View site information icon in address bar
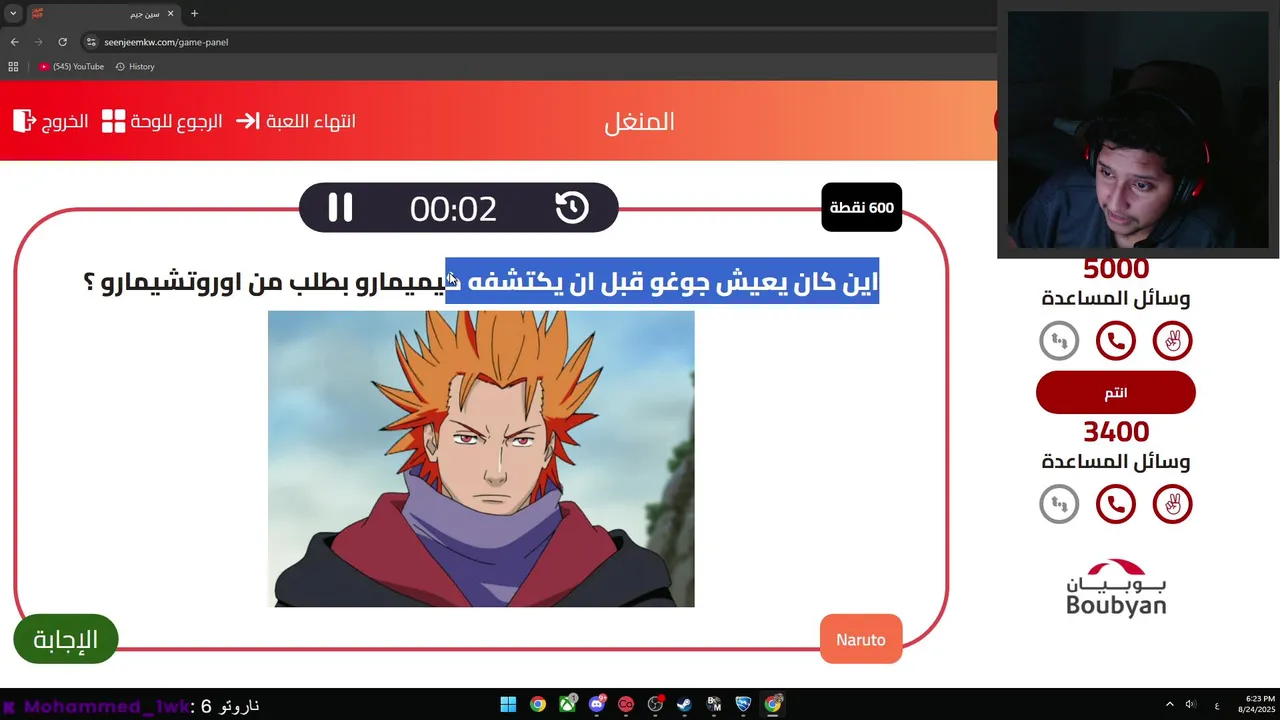Viewport: 1280px width, 720px height. (91, 42)
